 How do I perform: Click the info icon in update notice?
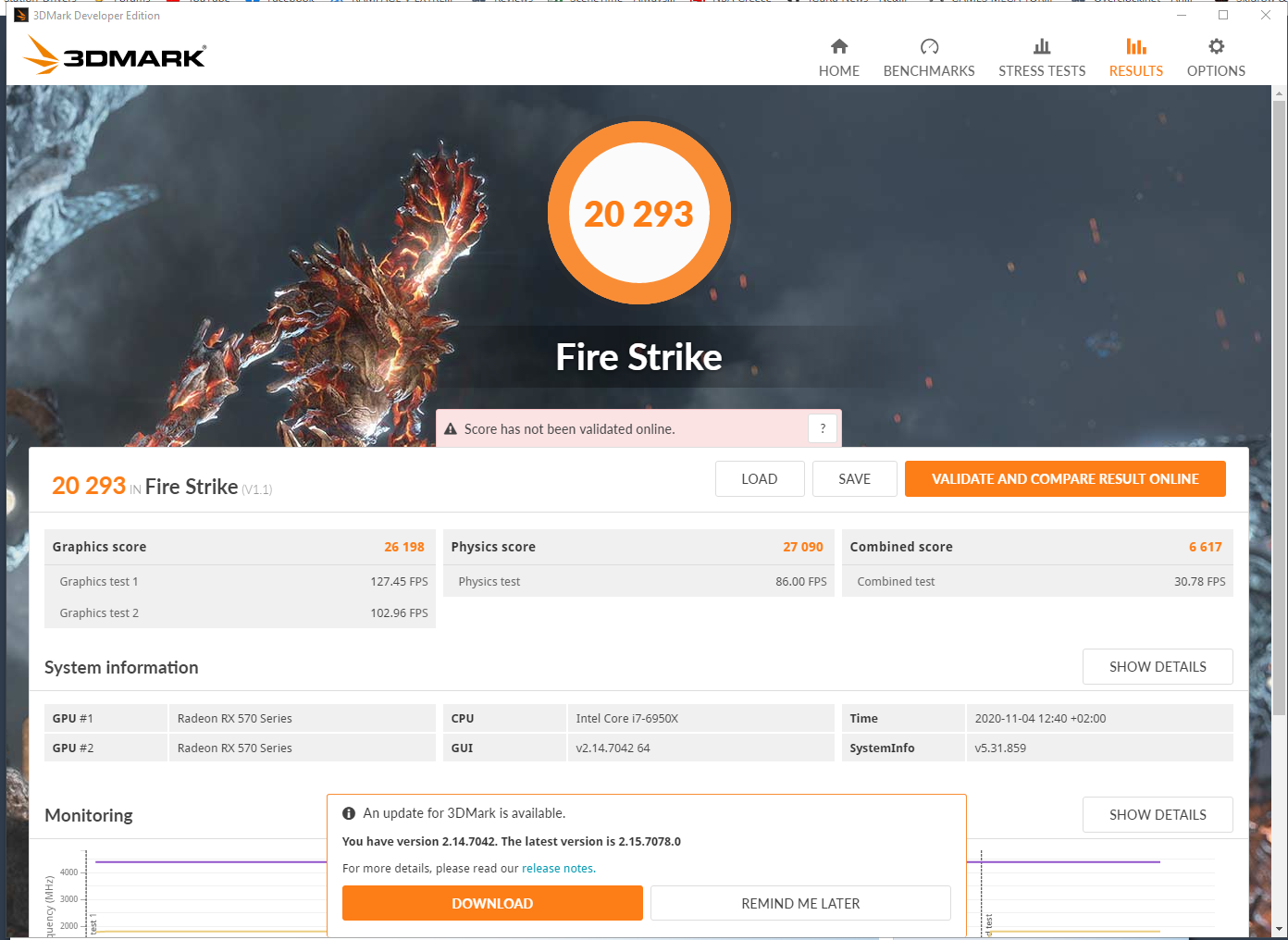coord(349,813)
